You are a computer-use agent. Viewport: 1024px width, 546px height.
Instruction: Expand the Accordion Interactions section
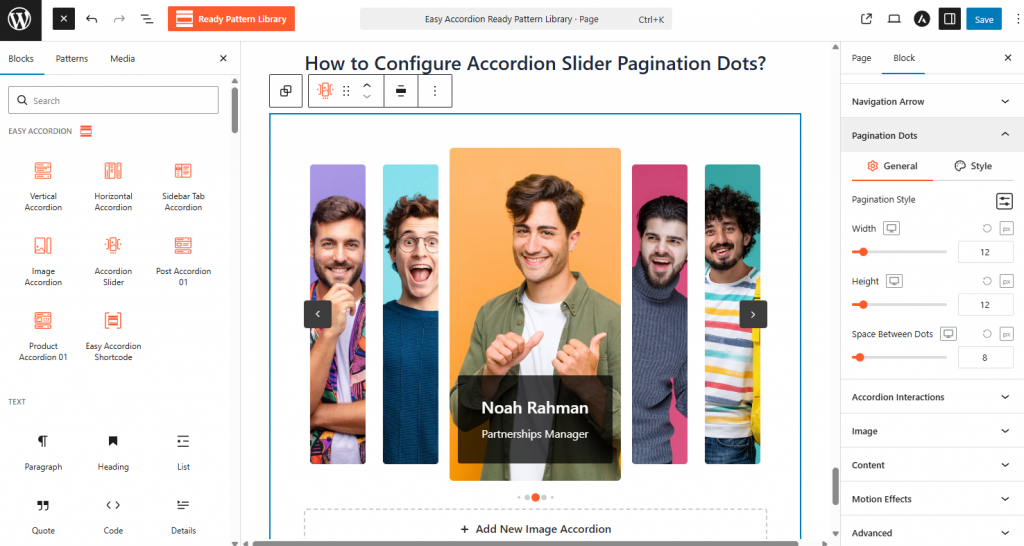(x=932, y=397)
